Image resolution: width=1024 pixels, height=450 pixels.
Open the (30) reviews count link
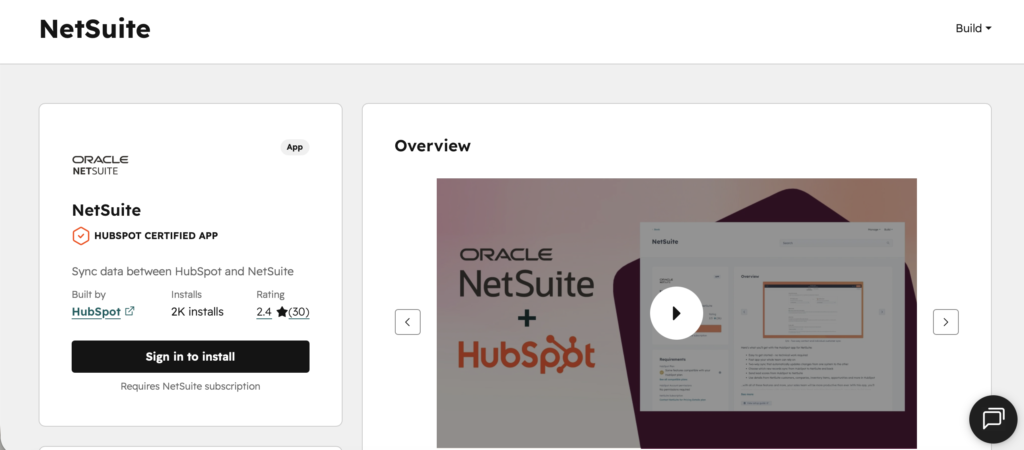[299, 312]
